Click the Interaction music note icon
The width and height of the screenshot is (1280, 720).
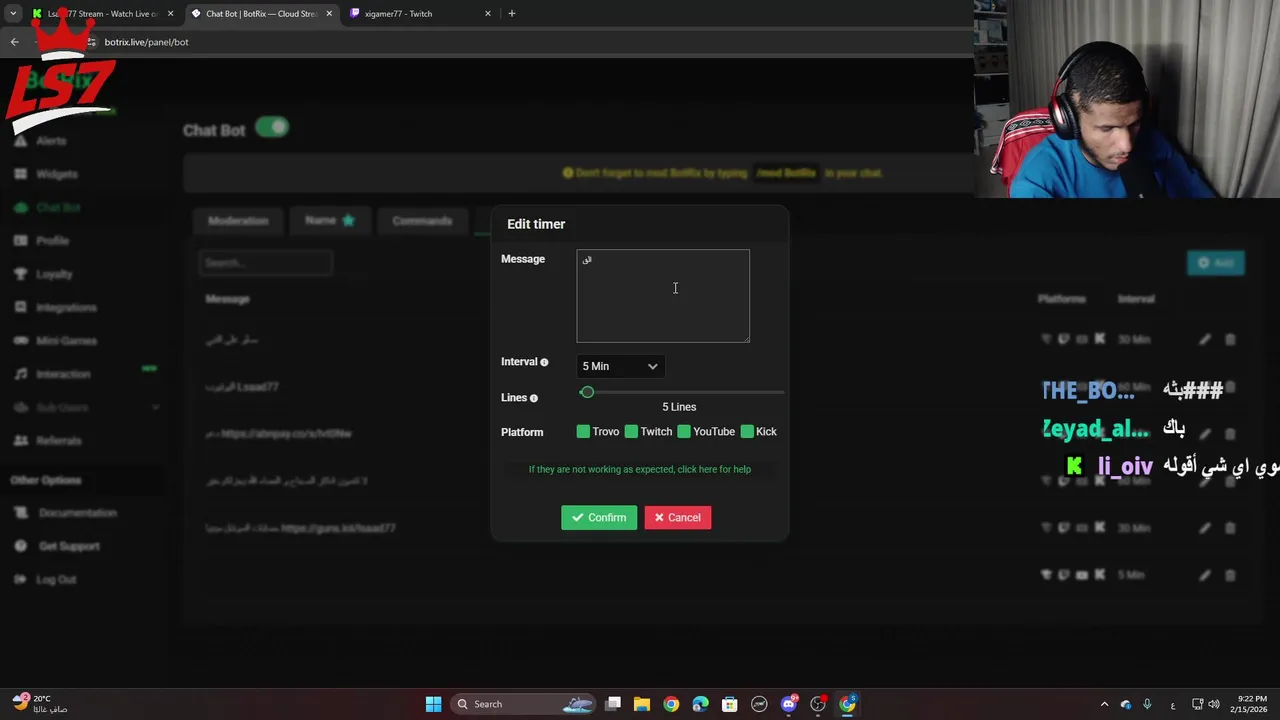tap(20, 374)
